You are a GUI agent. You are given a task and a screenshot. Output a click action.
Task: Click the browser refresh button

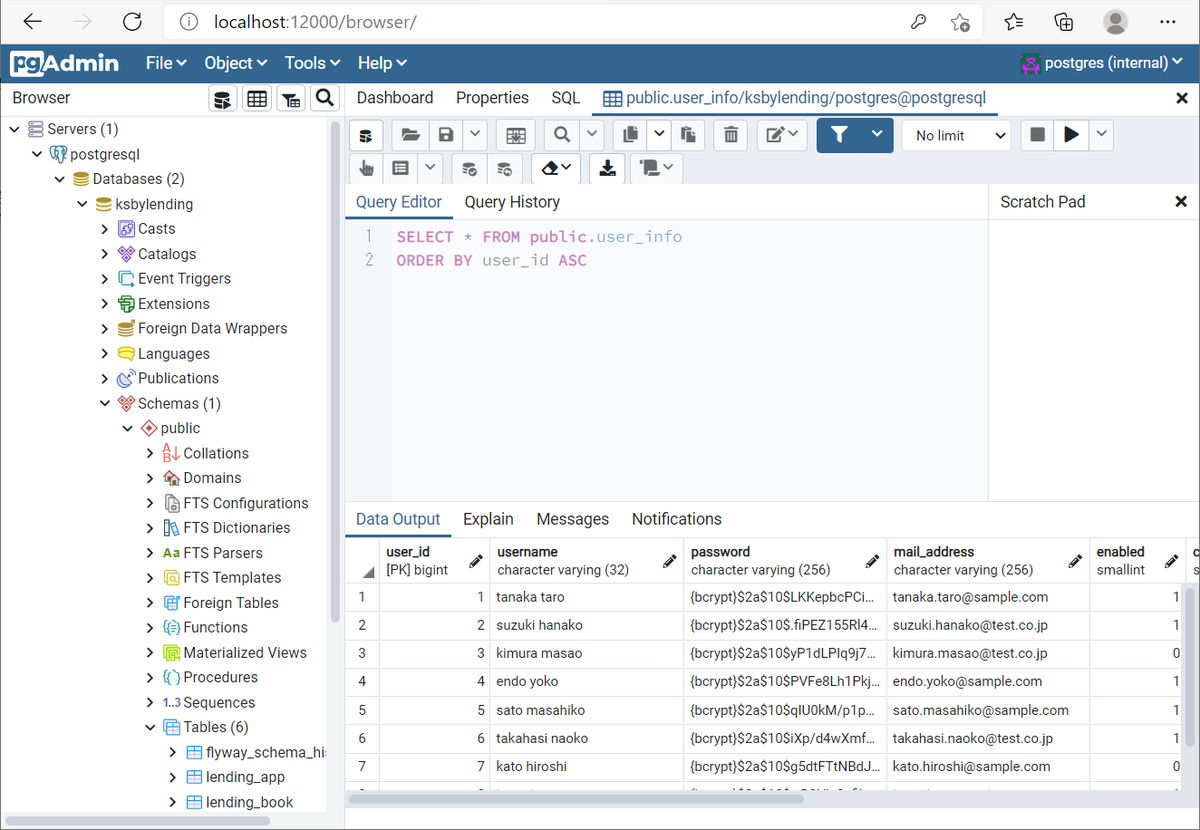pyautogui.click(x=131, y=22)
